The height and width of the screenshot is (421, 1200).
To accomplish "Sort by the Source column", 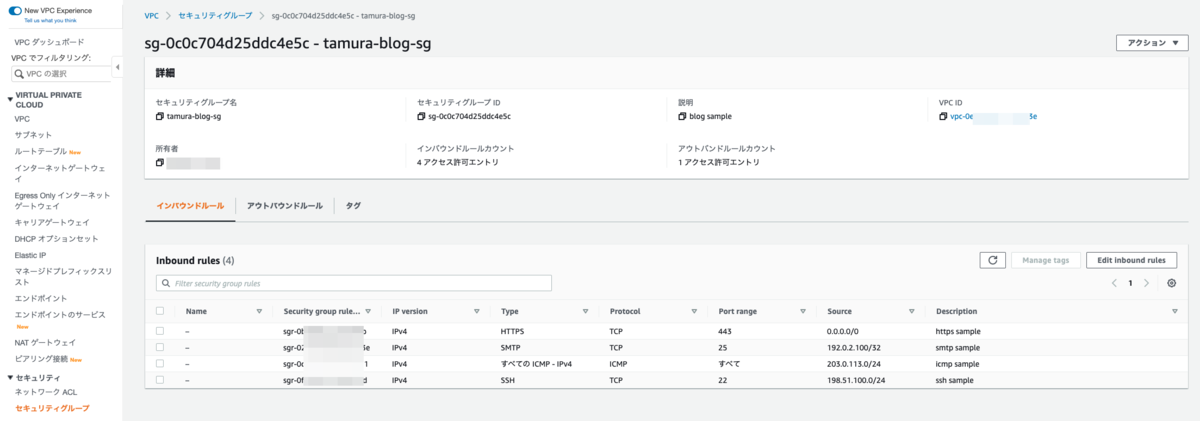I will [911, 312].
